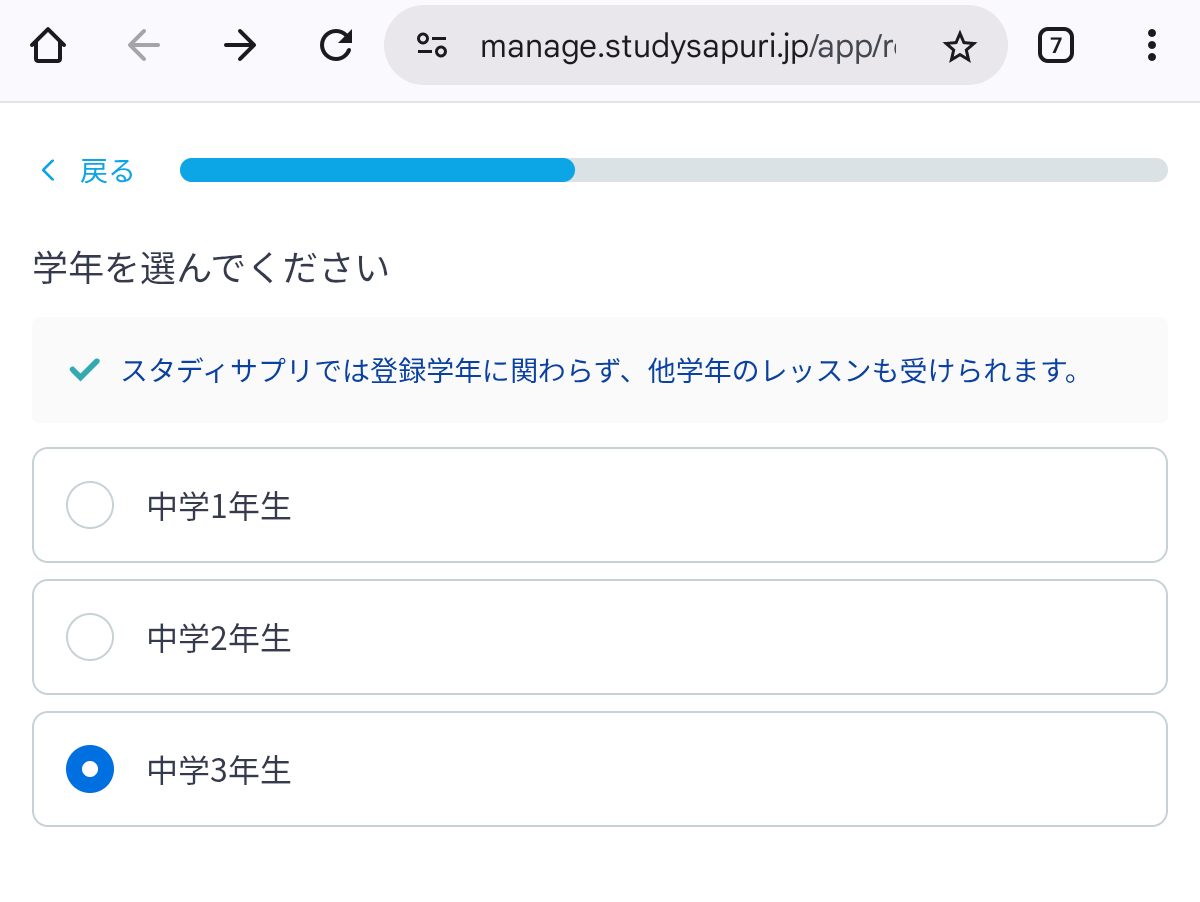The height and width of the screenshot is (902, 1200).
Task: Click the 中学3年生 option label
Action: point(219,770)
